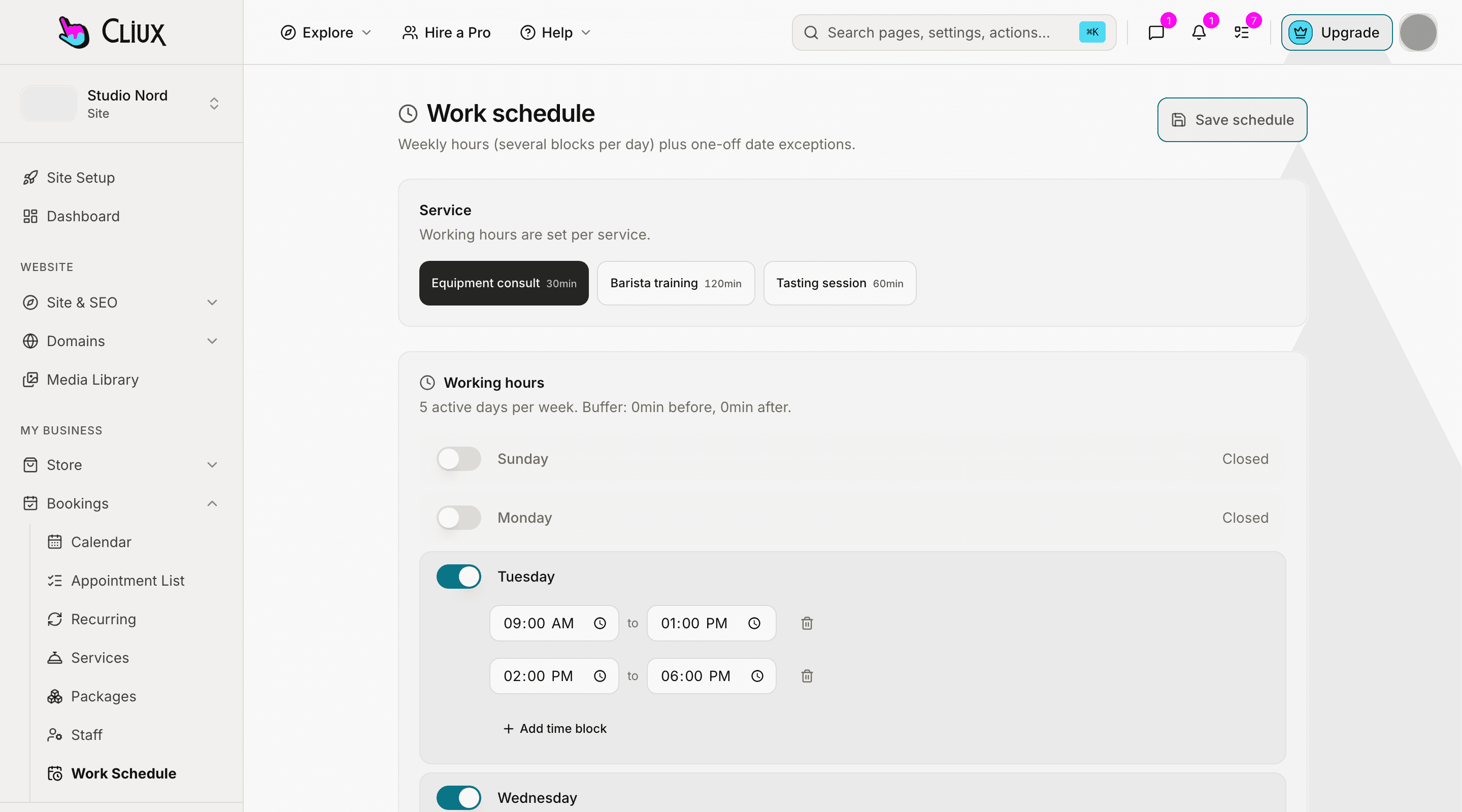Open the notifications bell
1462x812 pixels.
click(x=1199, y=32)
